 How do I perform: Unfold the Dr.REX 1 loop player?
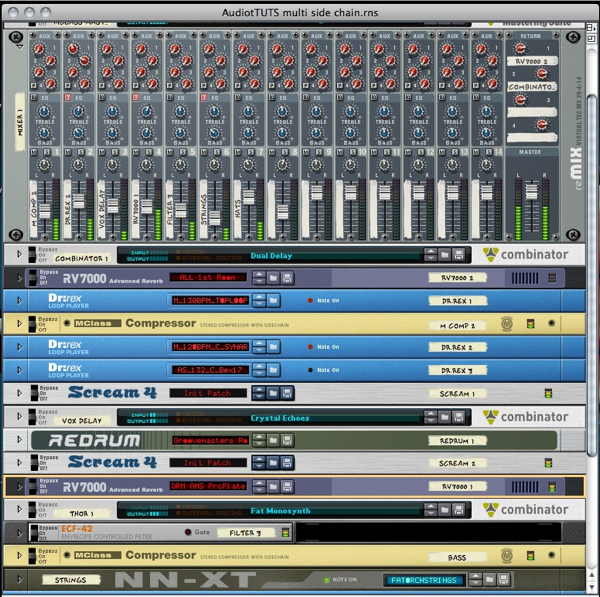18,300
